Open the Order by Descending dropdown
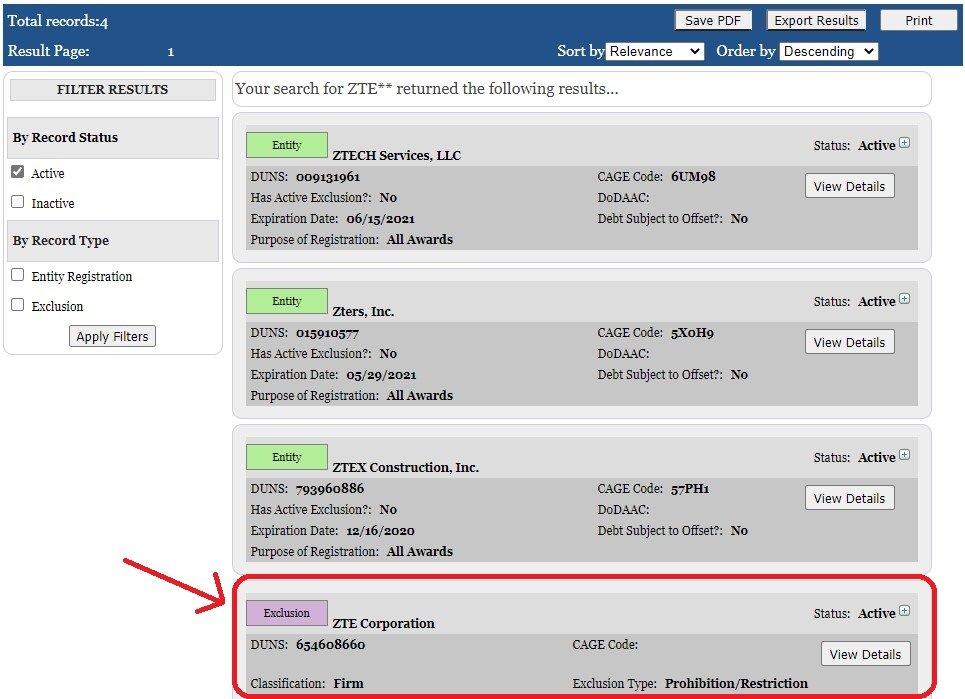Screen dimensions: 965x699 828,51
